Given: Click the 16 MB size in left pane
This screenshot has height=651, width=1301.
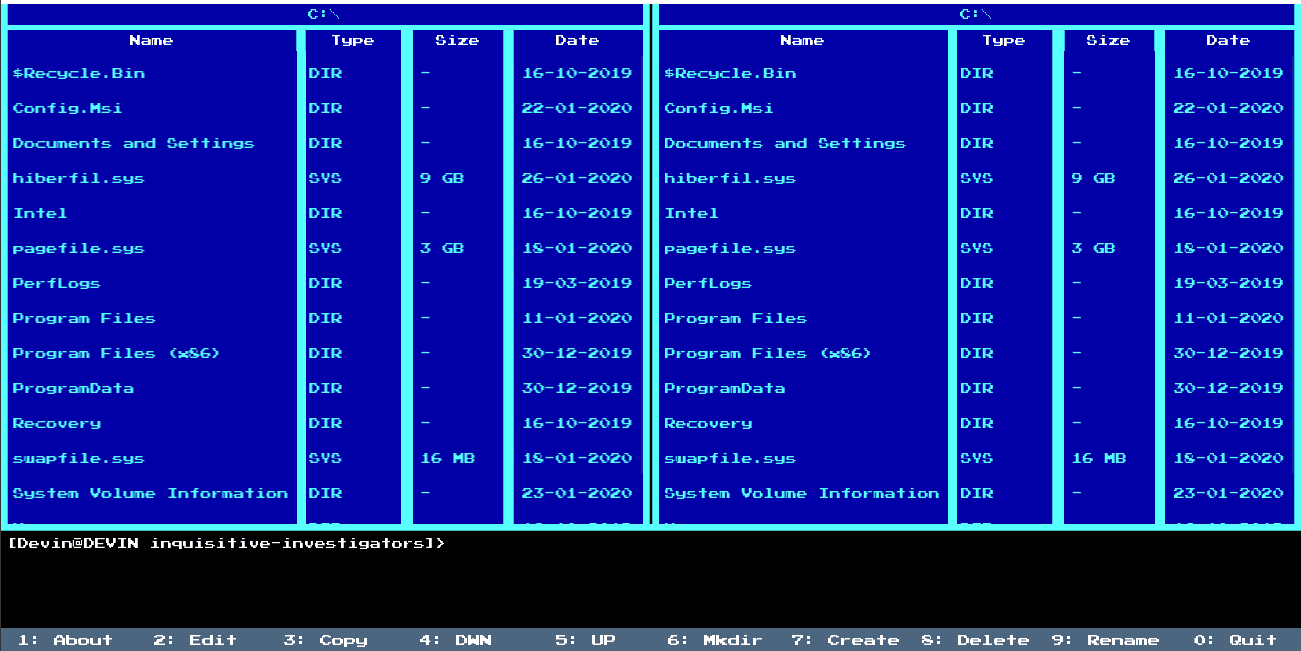Looking at the screenshot, I should [x=448, y=458].
